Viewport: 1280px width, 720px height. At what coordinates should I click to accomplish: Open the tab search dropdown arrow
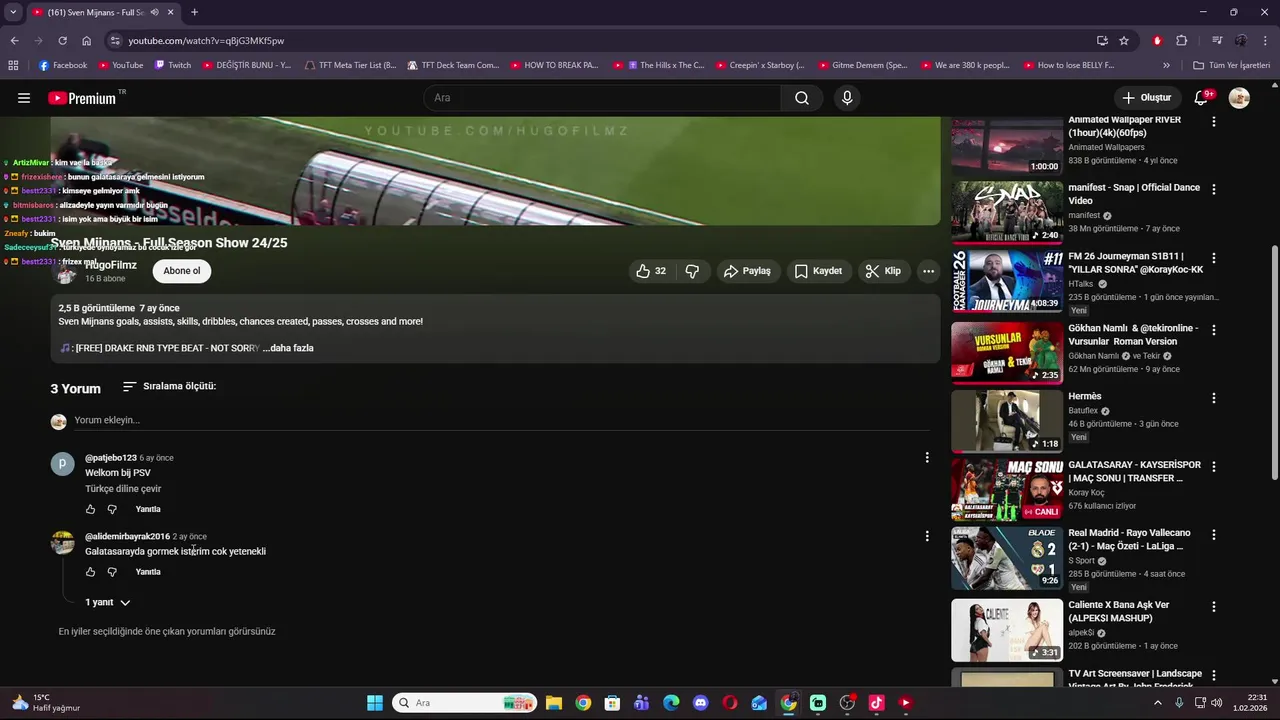tap(13, 12)
